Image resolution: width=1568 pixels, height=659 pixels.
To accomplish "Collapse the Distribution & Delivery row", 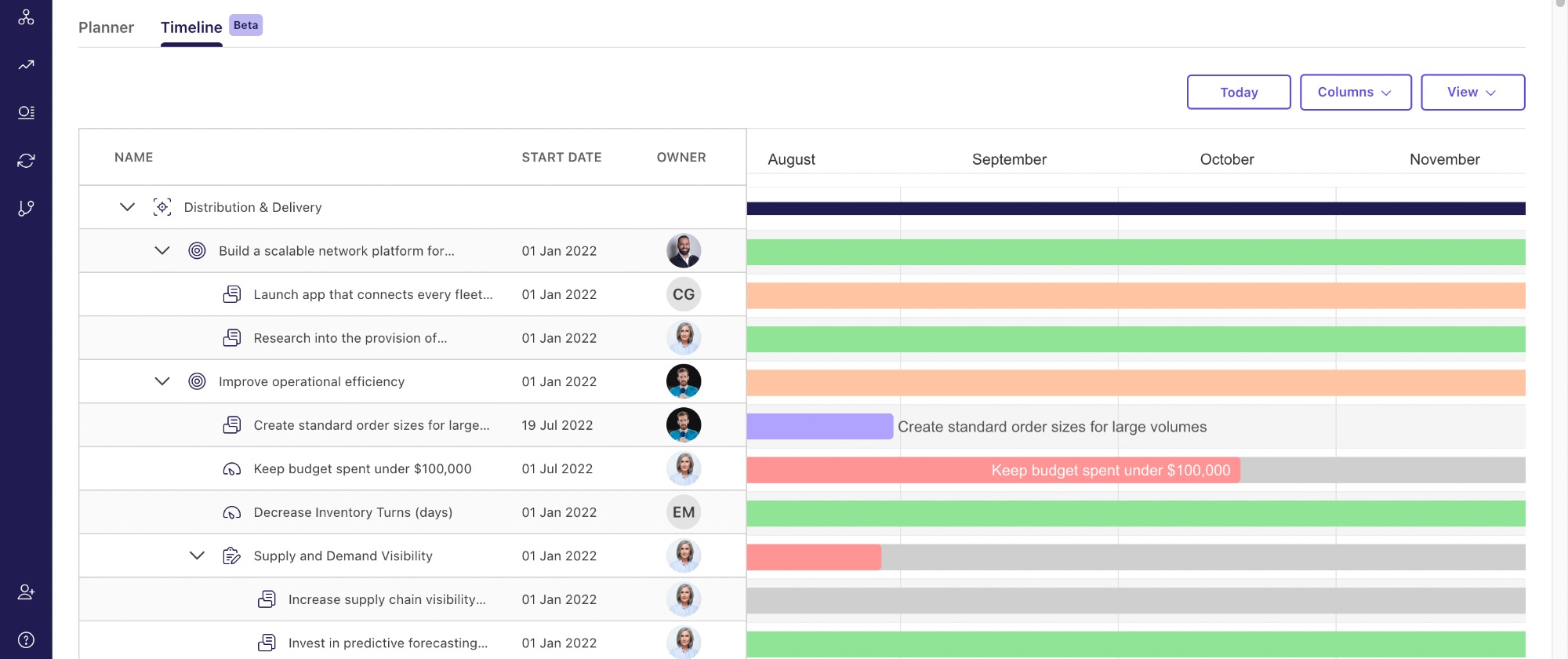I will click(127, 207).
